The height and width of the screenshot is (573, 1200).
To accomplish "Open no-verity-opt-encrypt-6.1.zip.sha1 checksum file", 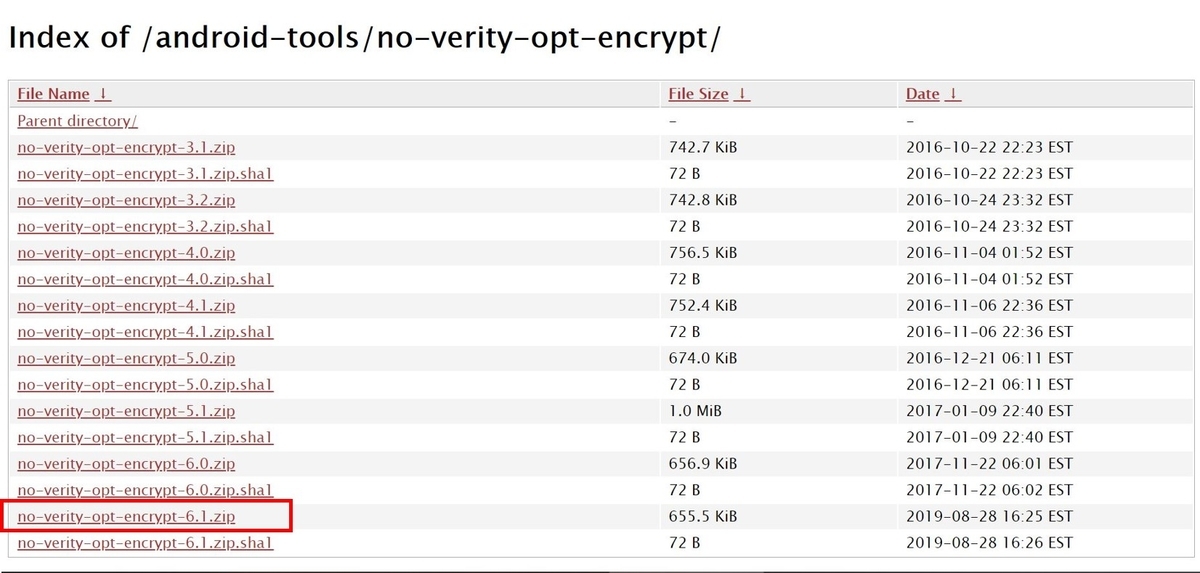I will pos(145,543).
